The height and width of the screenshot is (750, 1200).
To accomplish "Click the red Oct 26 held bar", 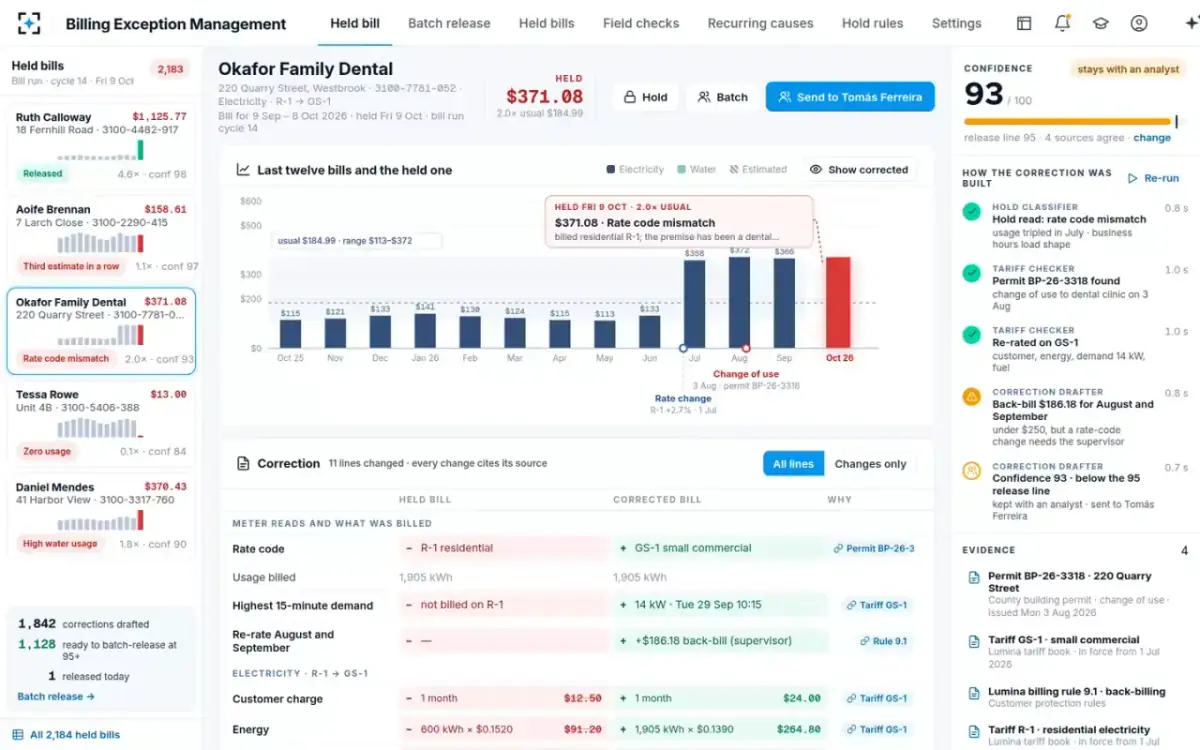I will (838, 303).
